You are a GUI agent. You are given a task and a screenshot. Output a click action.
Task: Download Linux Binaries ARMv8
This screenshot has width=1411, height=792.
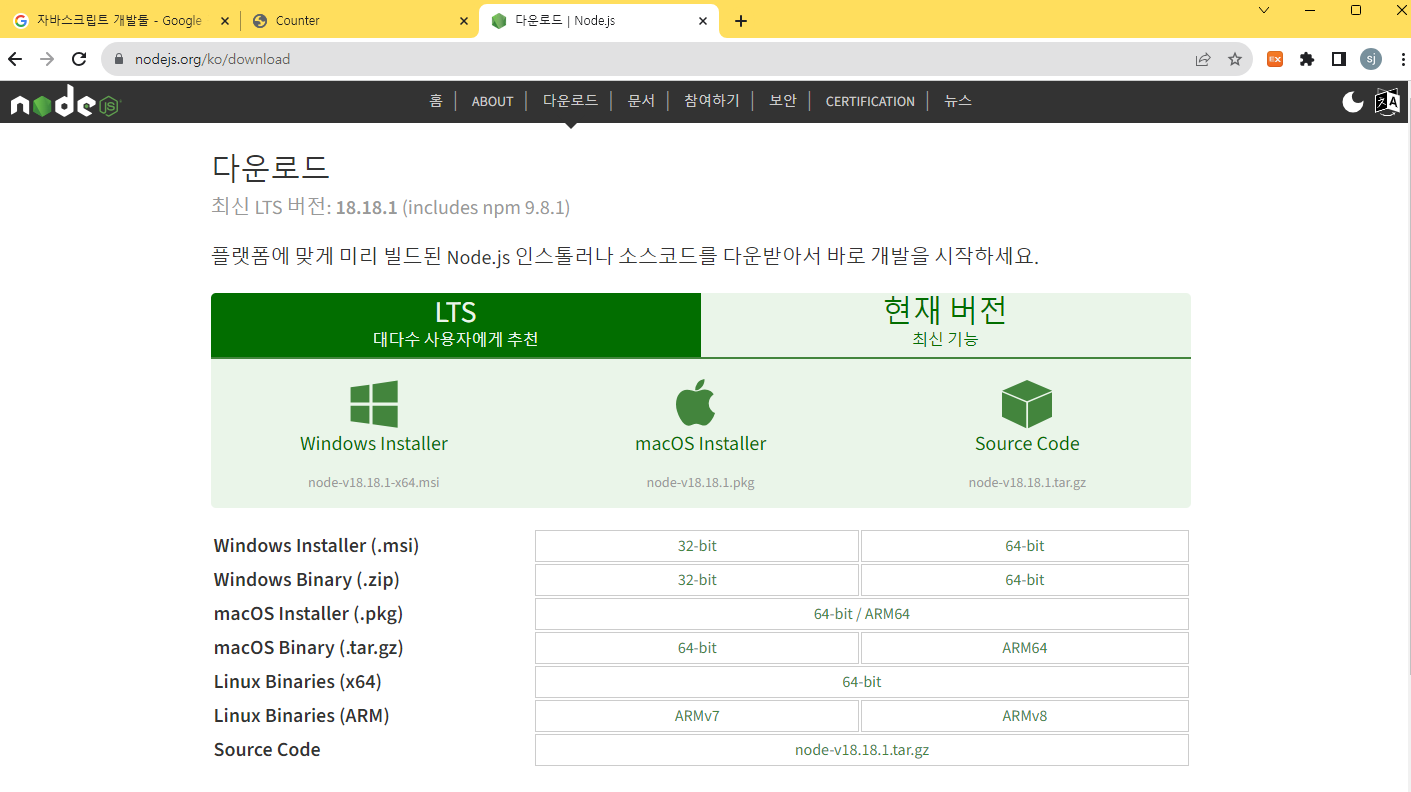1025,716
